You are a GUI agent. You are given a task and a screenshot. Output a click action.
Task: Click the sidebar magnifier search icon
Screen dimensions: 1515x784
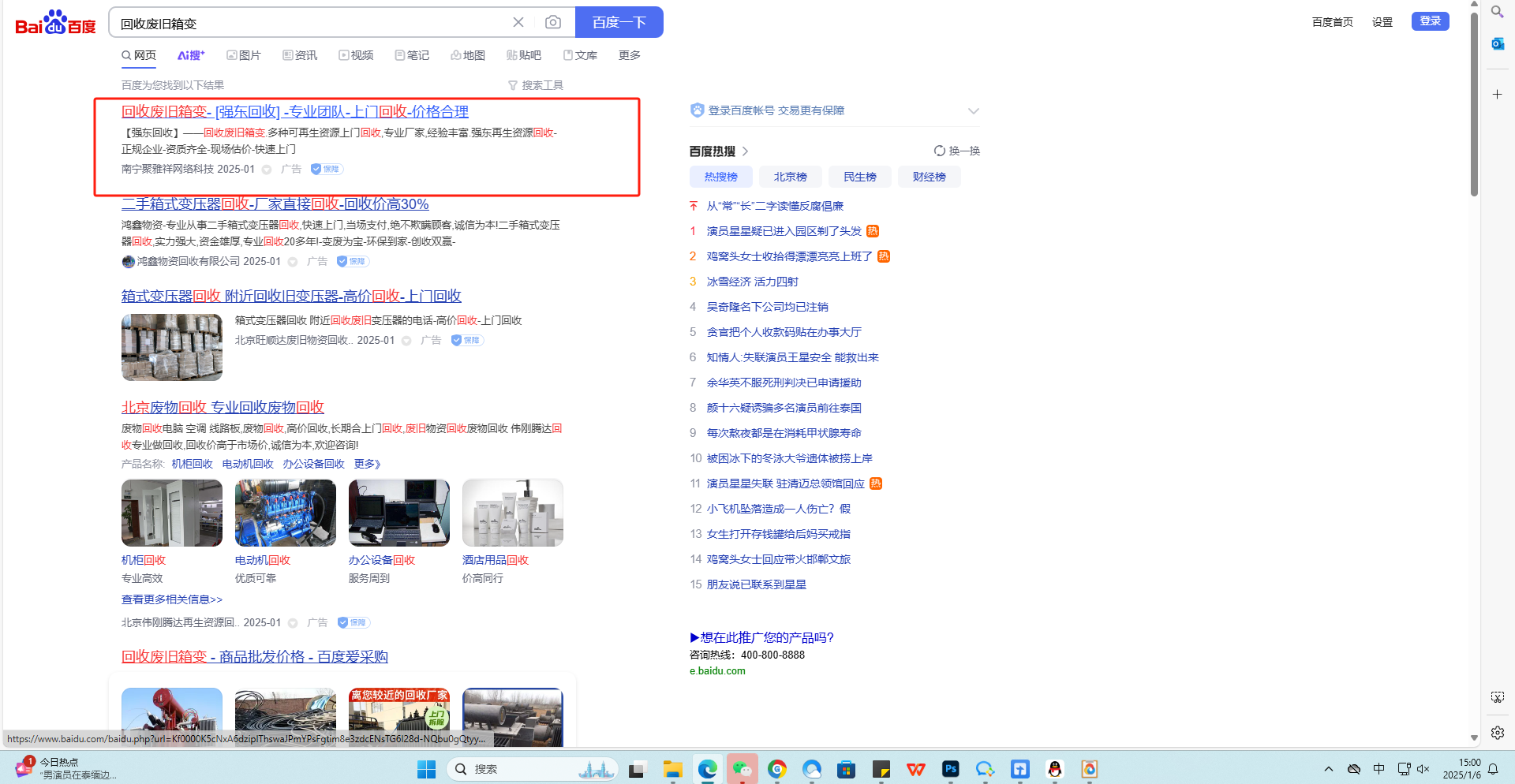coord(1497,12)
